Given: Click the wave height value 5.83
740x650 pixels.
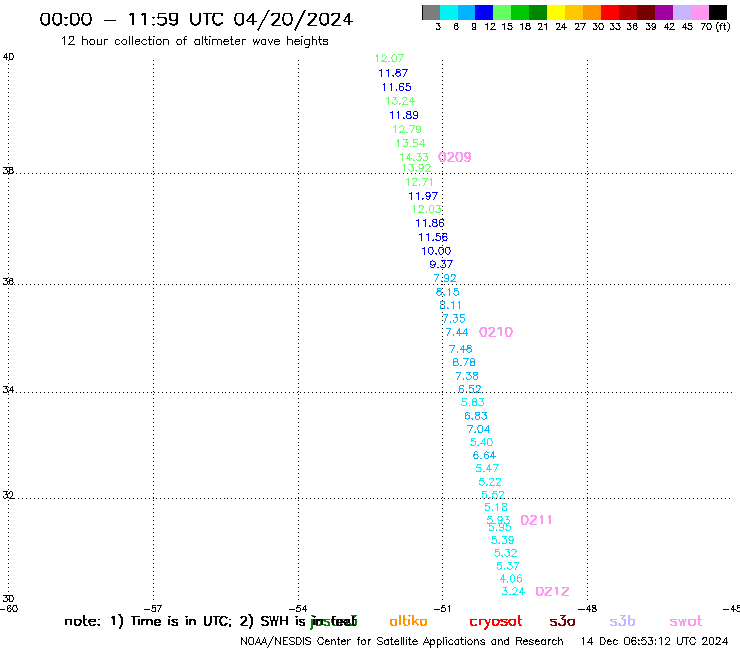Looking at the screenshot, I should pyautogui.click(x=473, y=403).
